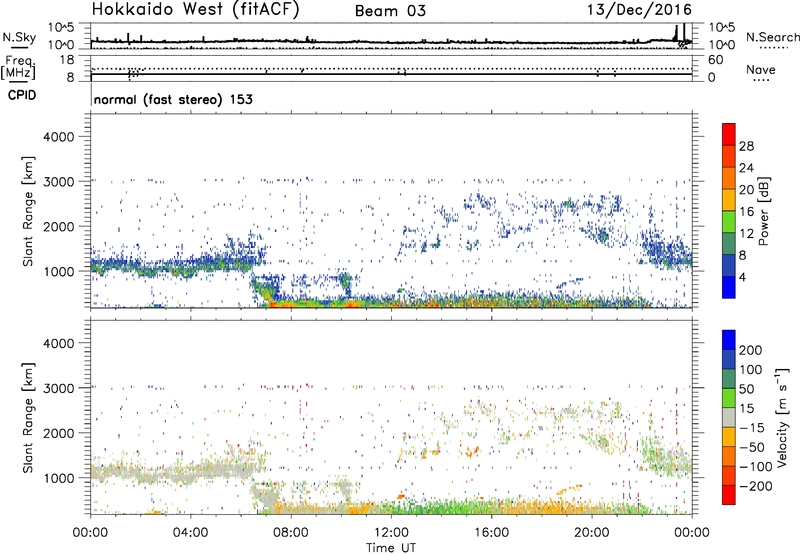Click the 'Velocity [m s-1]' color bar label
800x554 pixels.
pyautogui.click(x=781, y=417)
